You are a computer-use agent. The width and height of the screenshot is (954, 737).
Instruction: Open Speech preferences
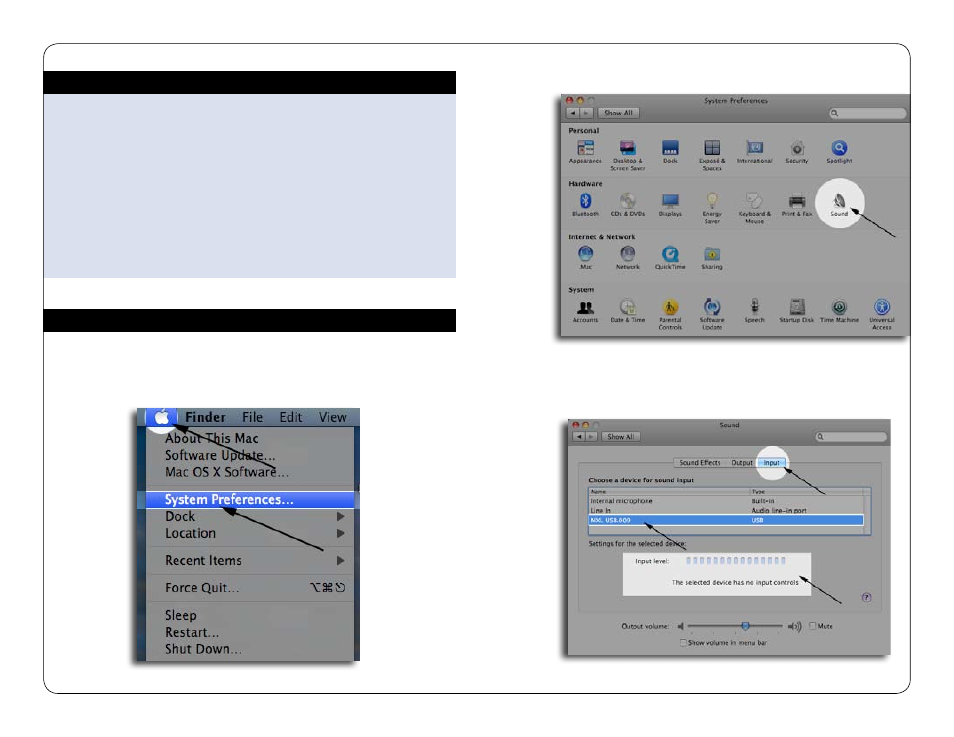tap(754, 310)
